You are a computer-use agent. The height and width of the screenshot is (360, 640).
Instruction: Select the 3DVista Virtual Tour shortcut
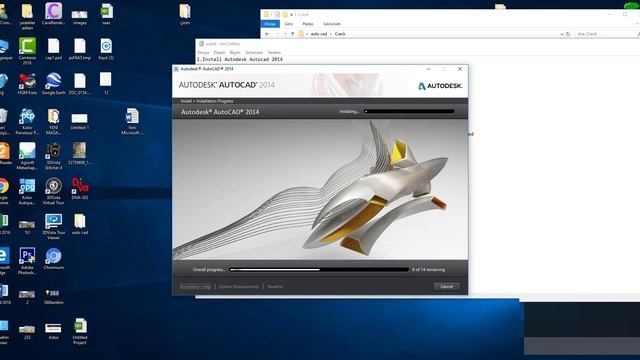53,191
